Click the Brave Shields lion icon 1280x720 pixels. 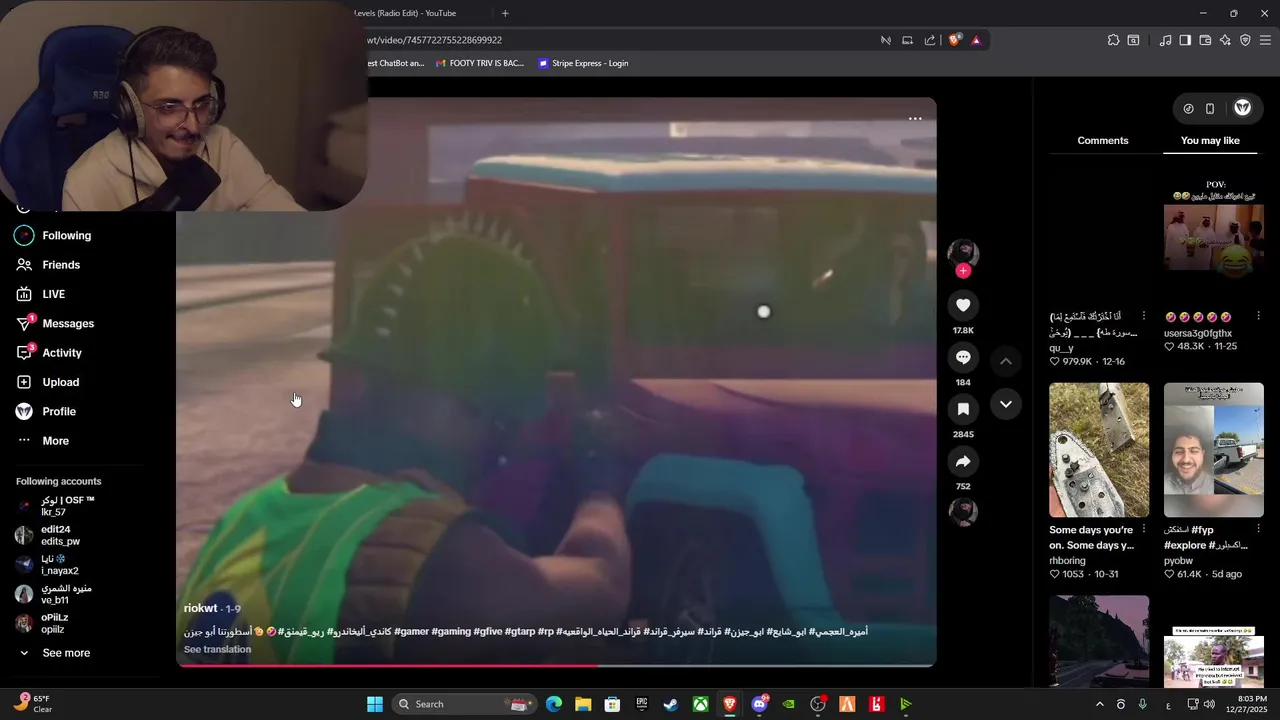point(954,40)
